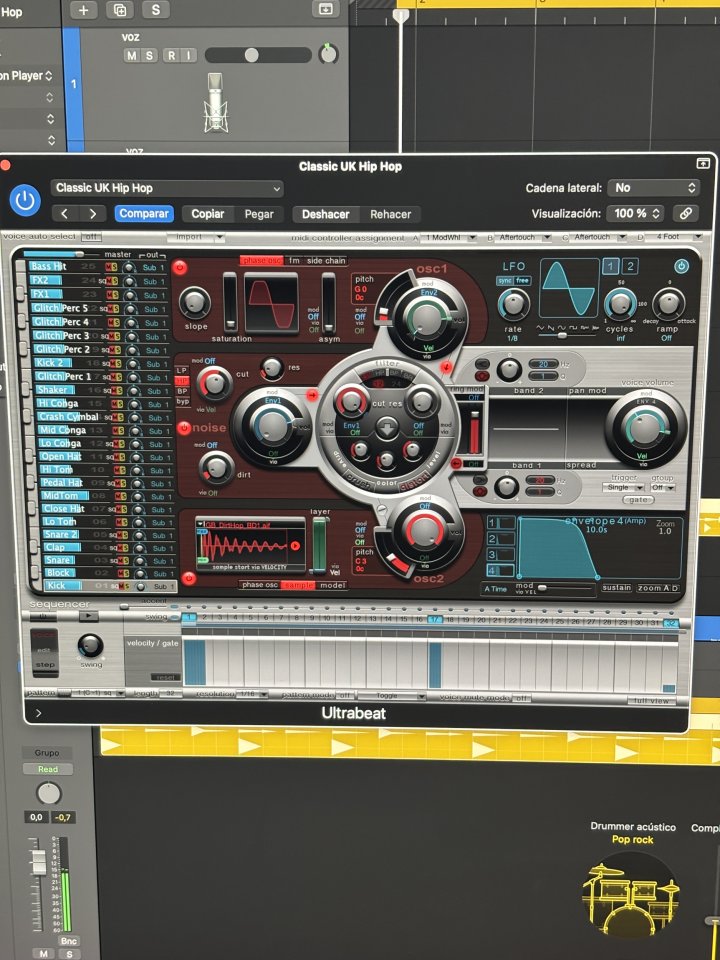Change the Visualización 100 % zoom stepper
The height and width of the screenshot is (960, 720).
pos(636,213)
